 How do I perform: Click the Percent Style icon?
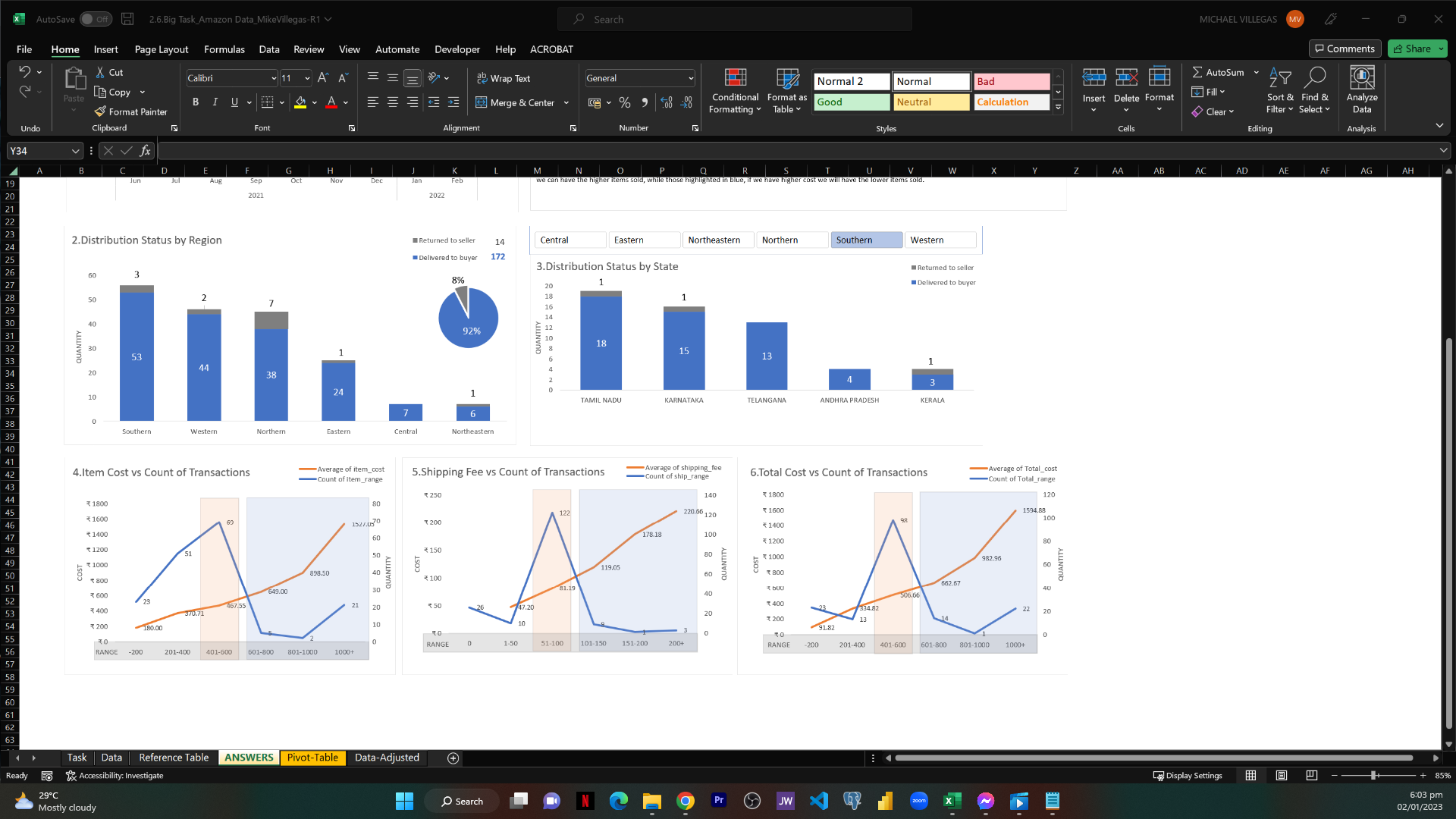pos(625,102)
